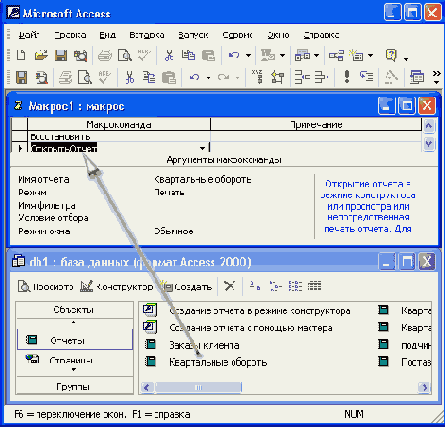Switch the db1 window to Small Icons view
Image resolution: width=445 pixels, height=427 pixels.
point(275,286)
